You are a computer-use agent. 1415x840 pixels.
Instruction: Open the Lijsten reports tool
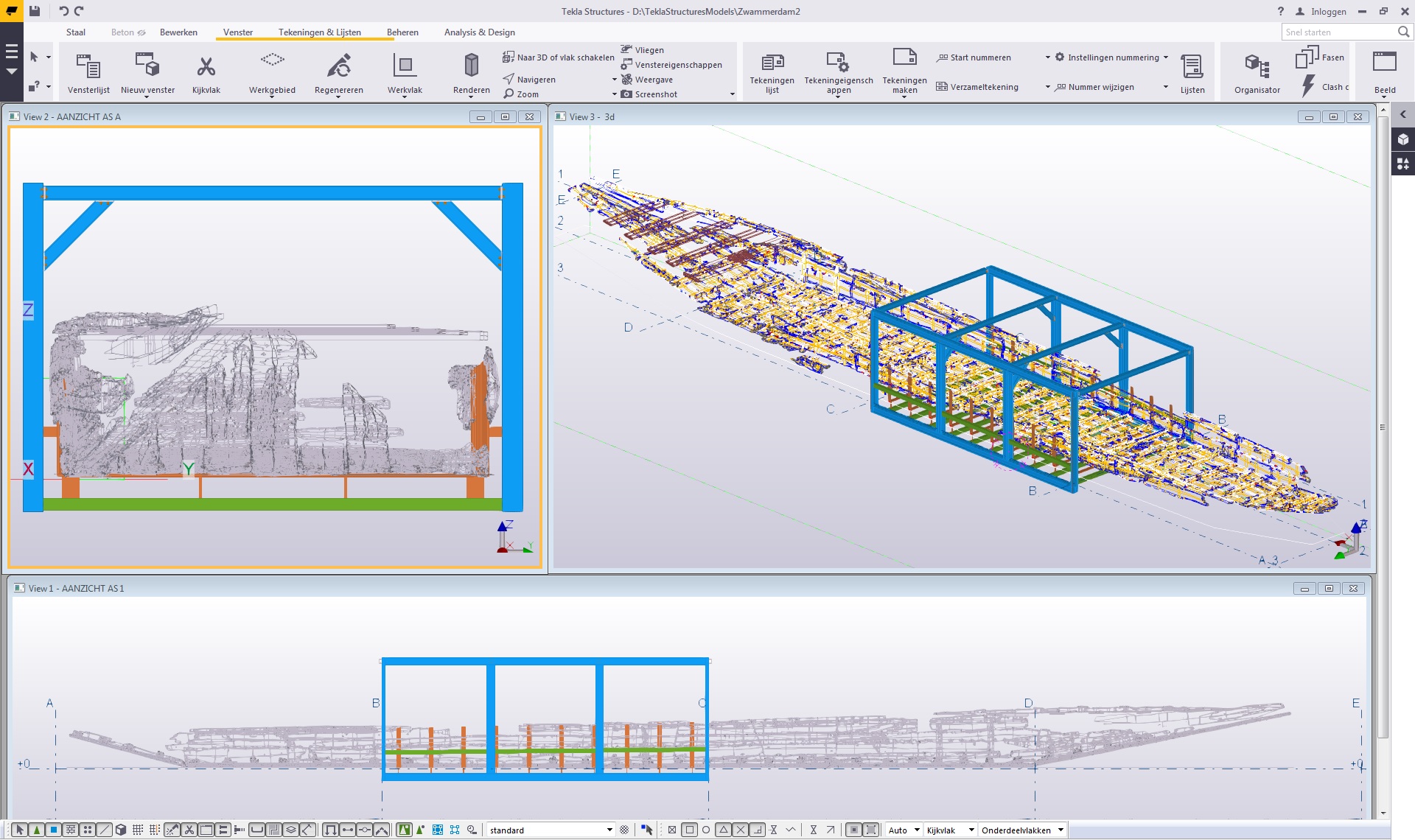click(x=1192, y=73)
